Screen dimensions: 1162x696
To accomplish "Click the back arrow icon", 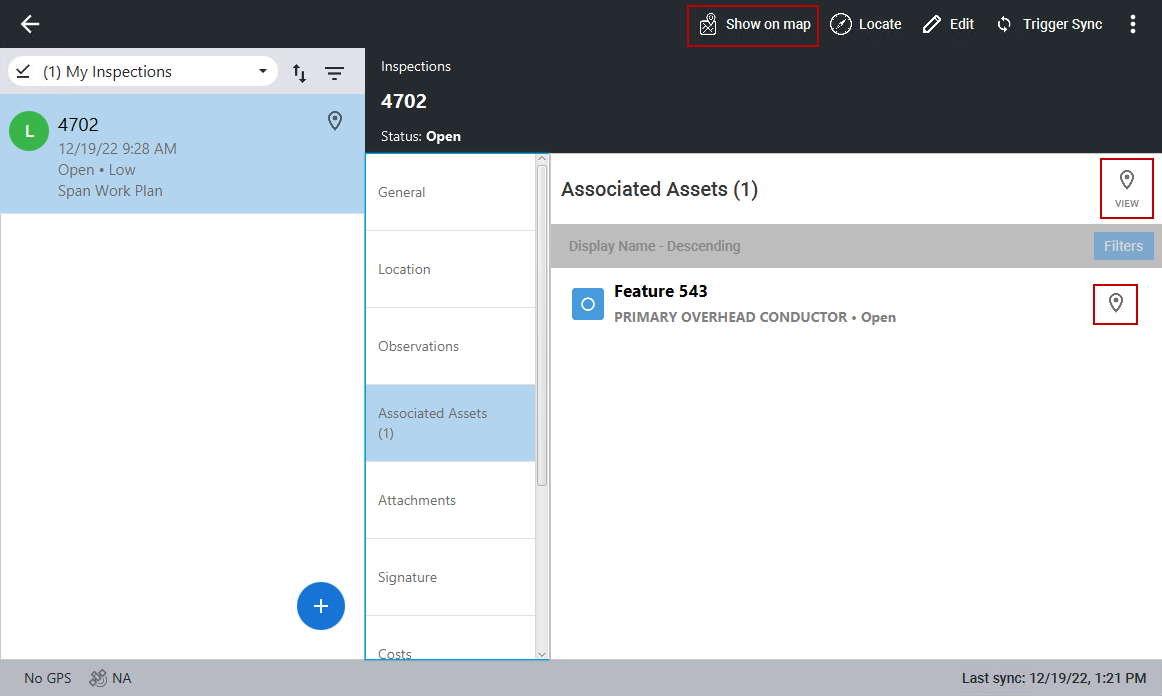I will (x=30, y=24).
